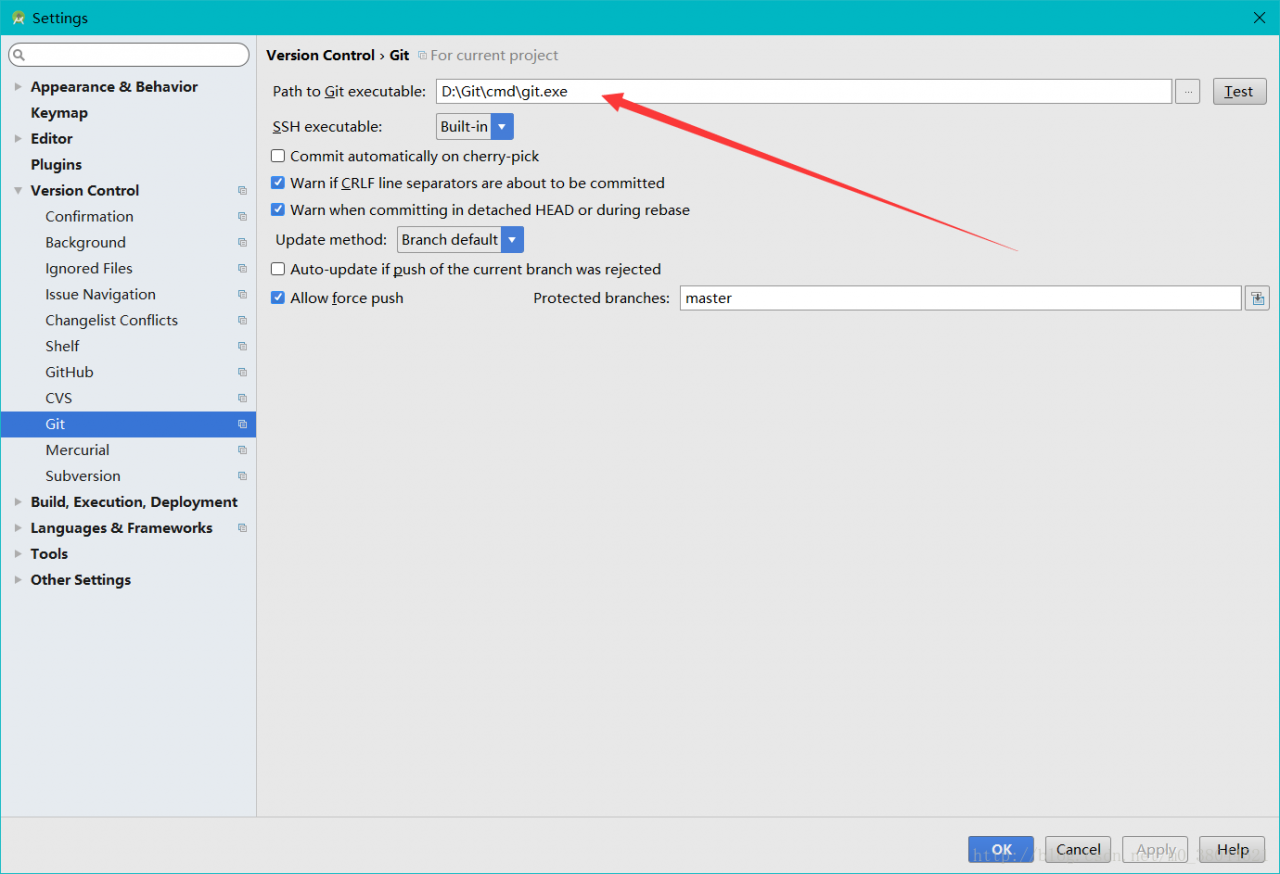This screenshot has width=1280, height=874.
Task: Click the Cancel button
Action: point(1078,850)
